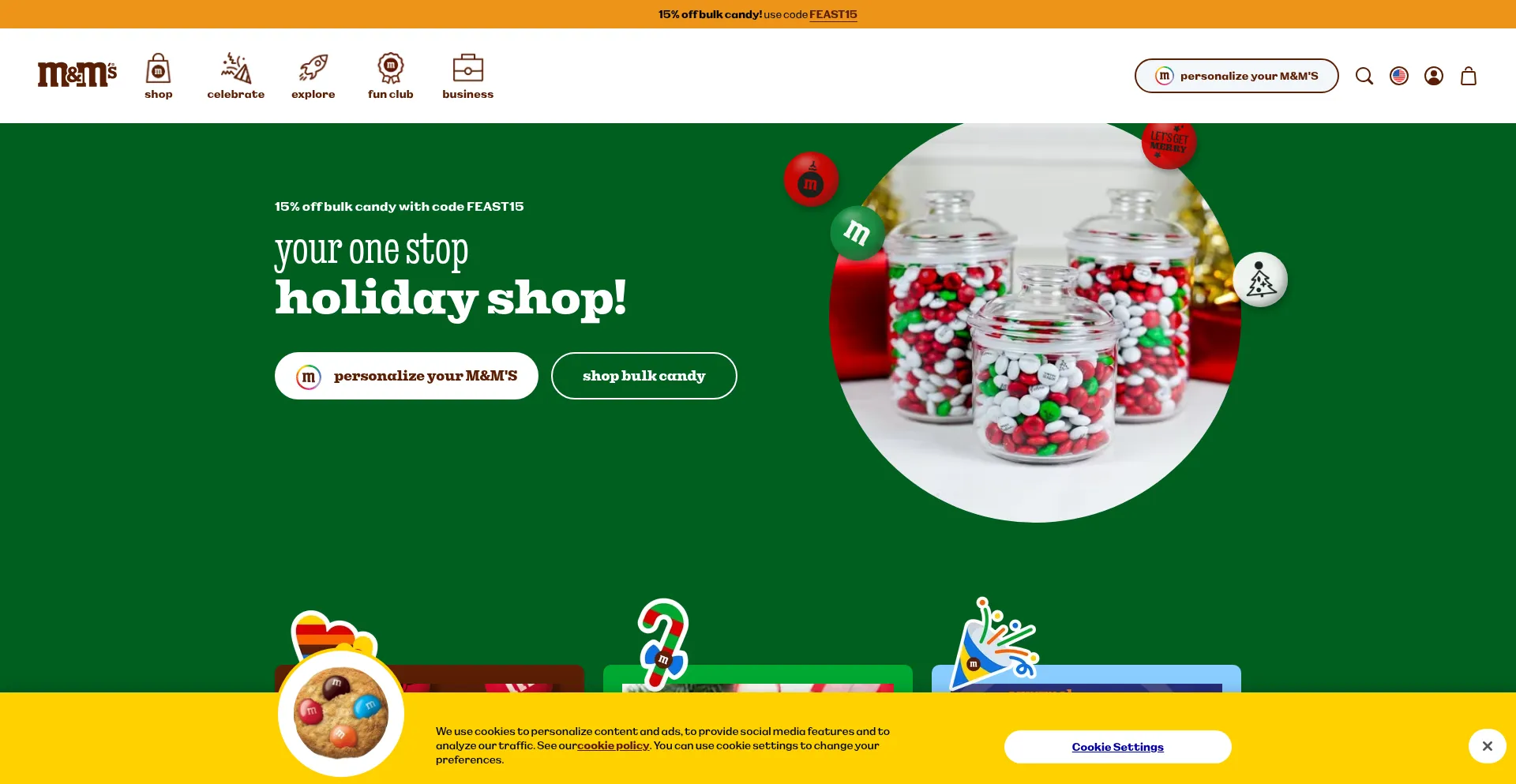Change region via the US flag icon
1516x784 pixels.
pyautogui.click(x=1398, y=76)
